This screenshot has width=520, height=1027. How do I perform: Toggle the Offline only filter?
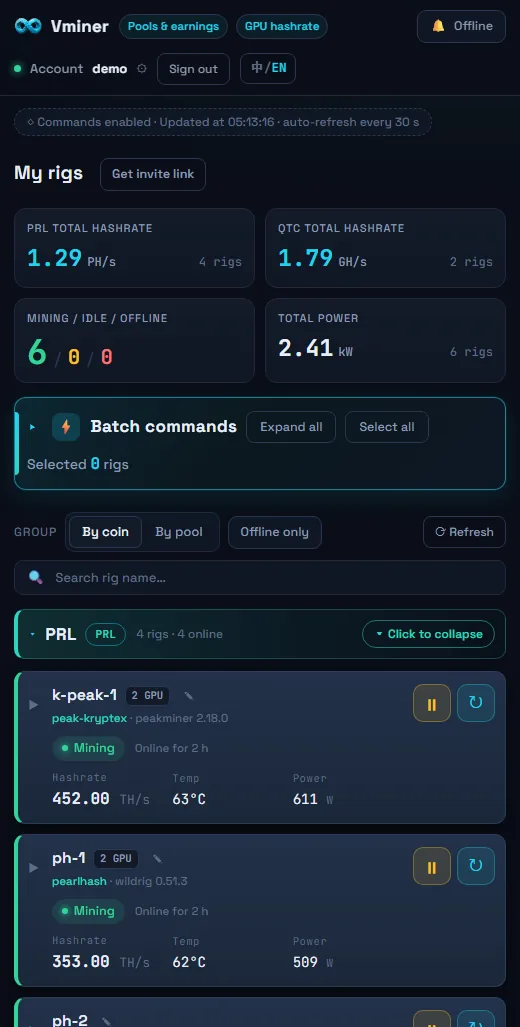(274, 532)
